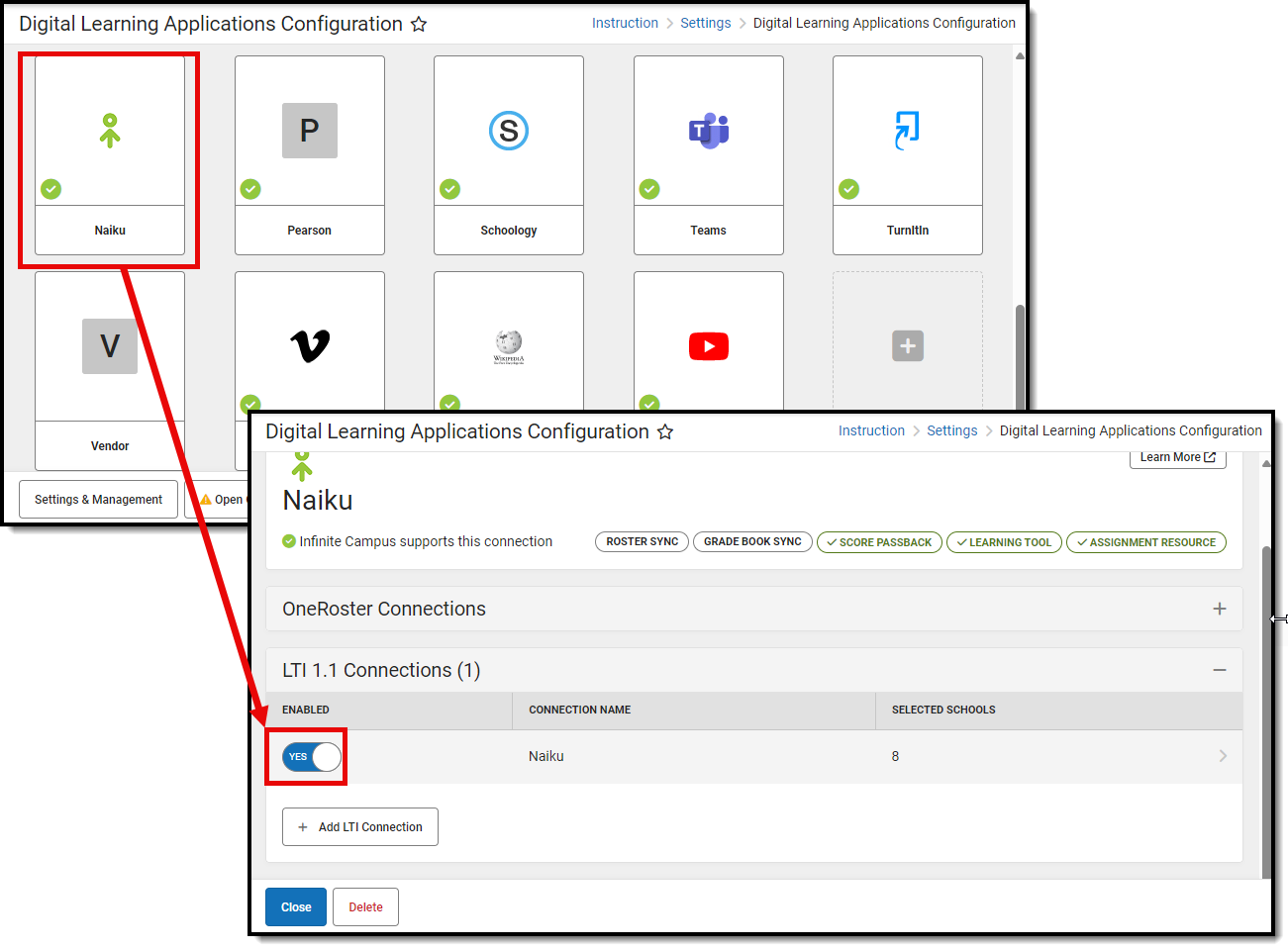Click the Schoology 'S' logo icon

click(x=509, y=131)
